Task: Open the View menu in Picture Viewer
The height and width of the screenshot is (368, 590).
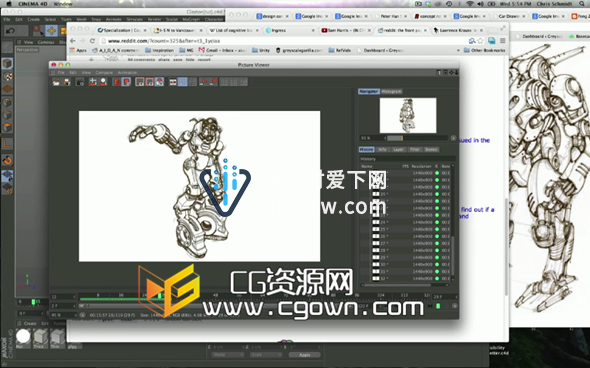Action: pos(86,73)
